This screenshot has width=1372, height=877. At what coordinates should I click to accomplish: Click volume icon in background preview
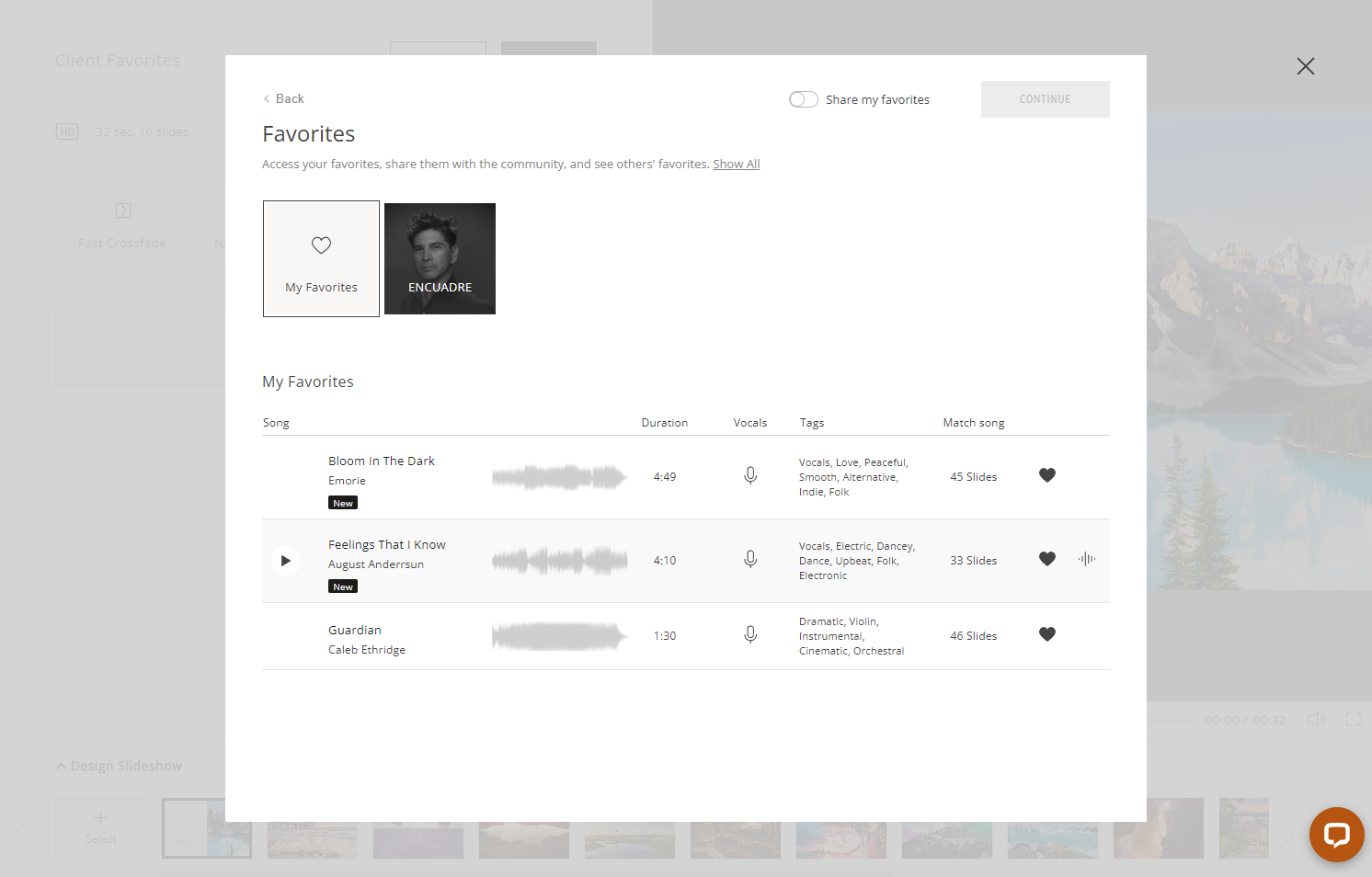click(1317, 719)
